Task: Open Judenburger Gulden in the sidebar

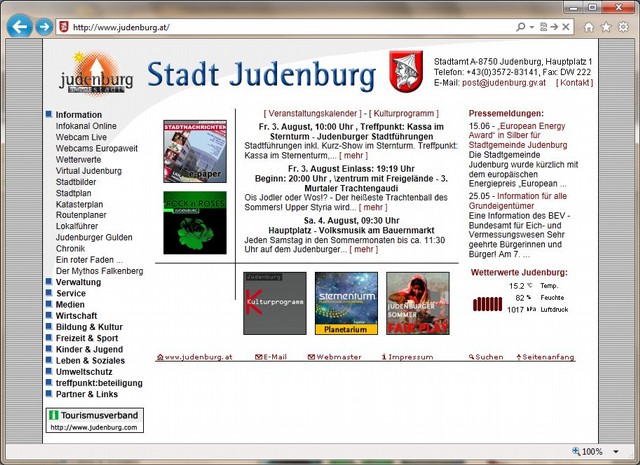Action: click(x=94, y=237)
